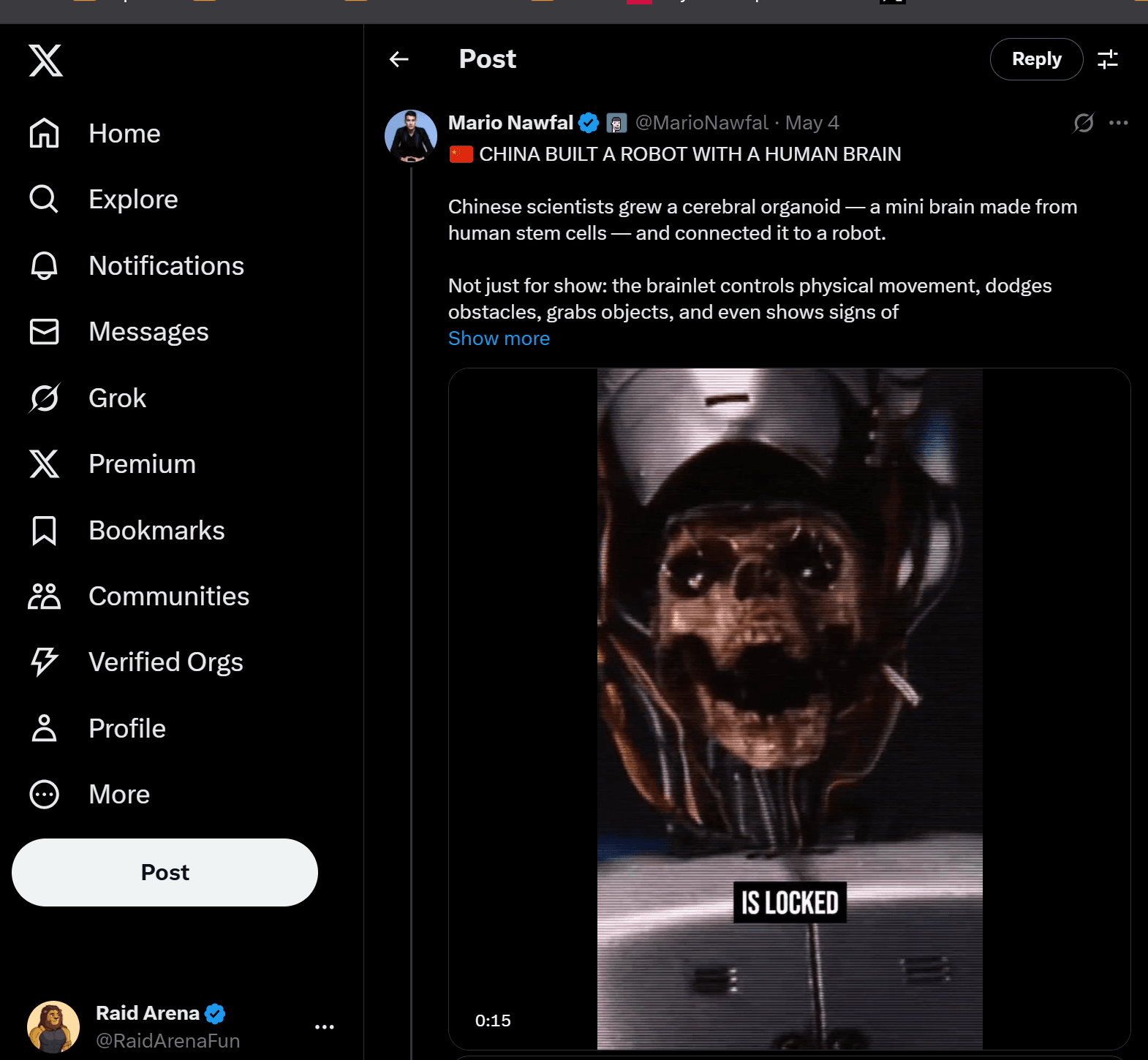Select the Notifications menu label
The height and width of the screenshot is (1060, 1148).
point(166,266)
